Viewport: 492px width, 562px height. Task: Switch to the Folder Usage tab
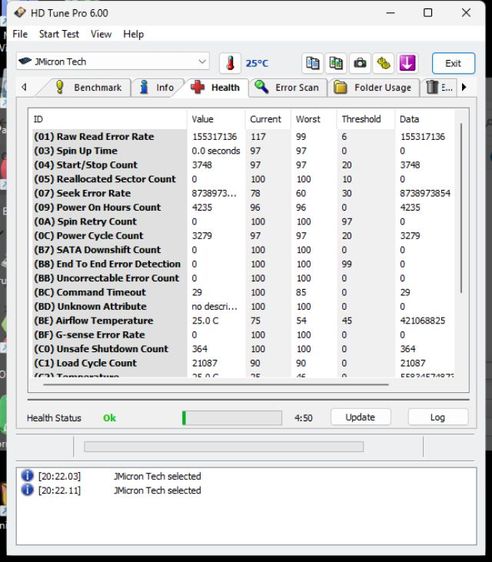374,87
